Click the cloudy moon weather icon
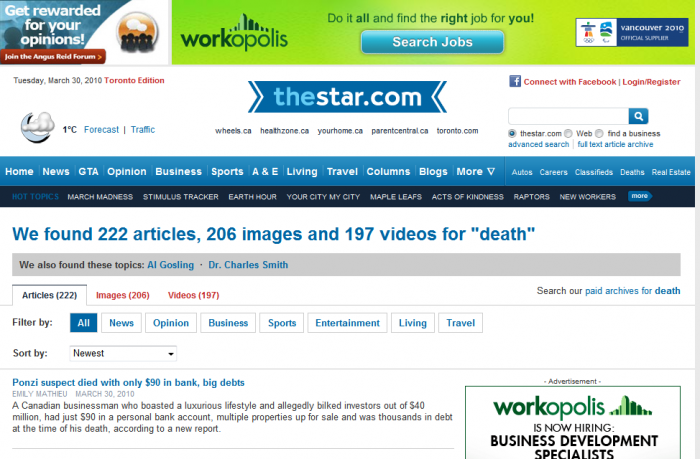This screenshot has height=459, width=700. (38, 127)
